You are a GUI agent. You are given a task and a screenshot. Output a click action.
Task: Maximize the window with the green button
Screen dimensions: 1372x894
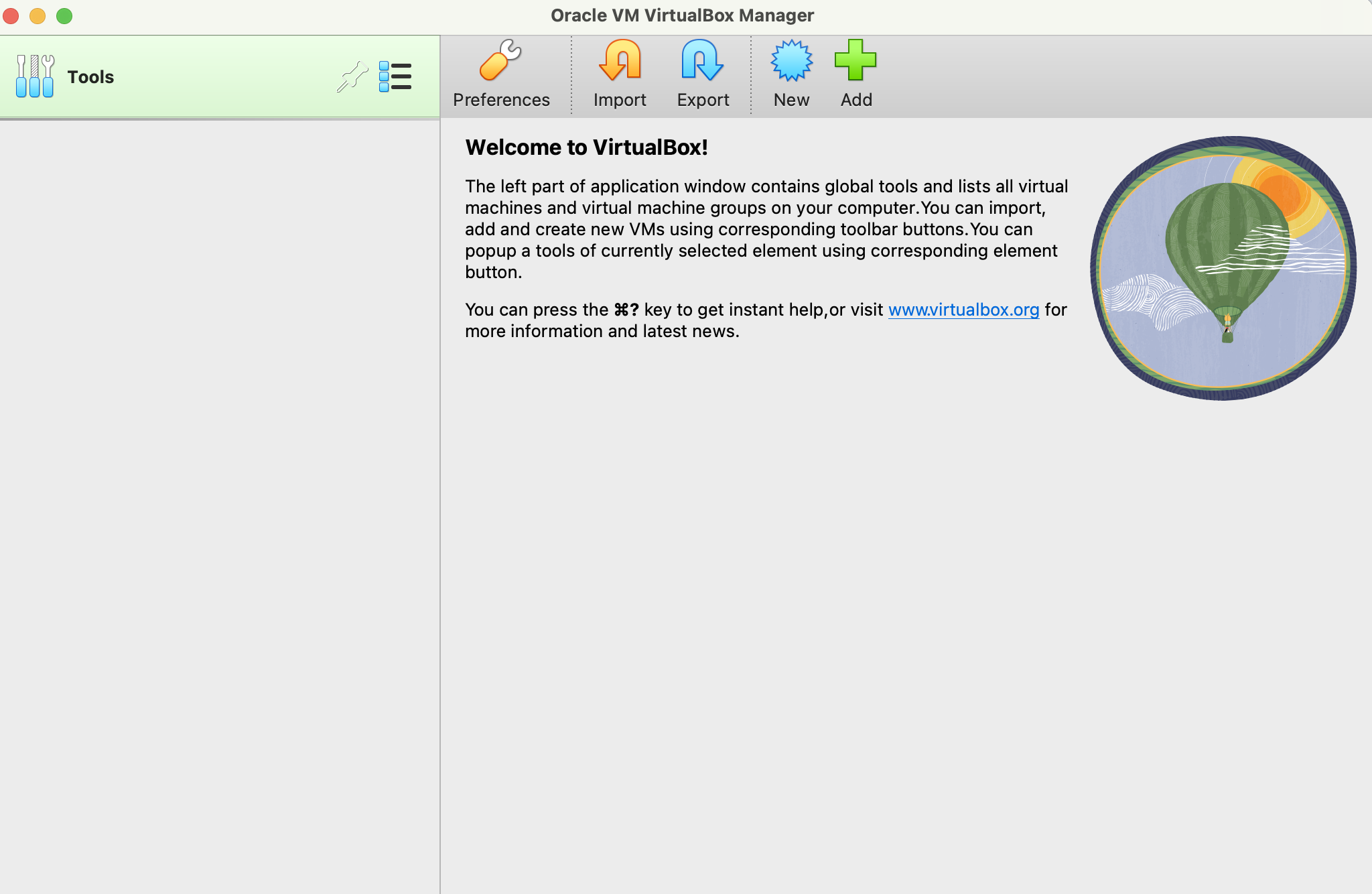coord(64,15)
